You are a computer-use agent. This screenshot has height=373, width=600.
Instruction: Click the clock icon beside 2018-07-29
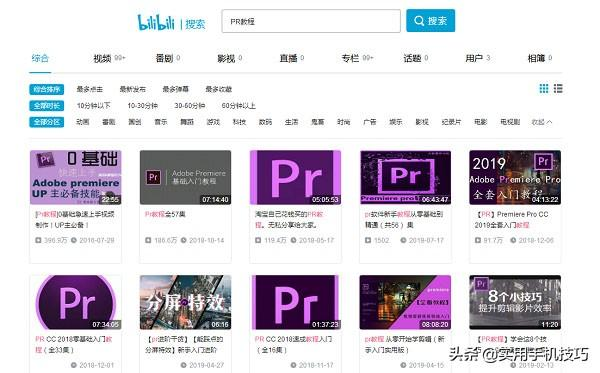click(x=74, y=240)
